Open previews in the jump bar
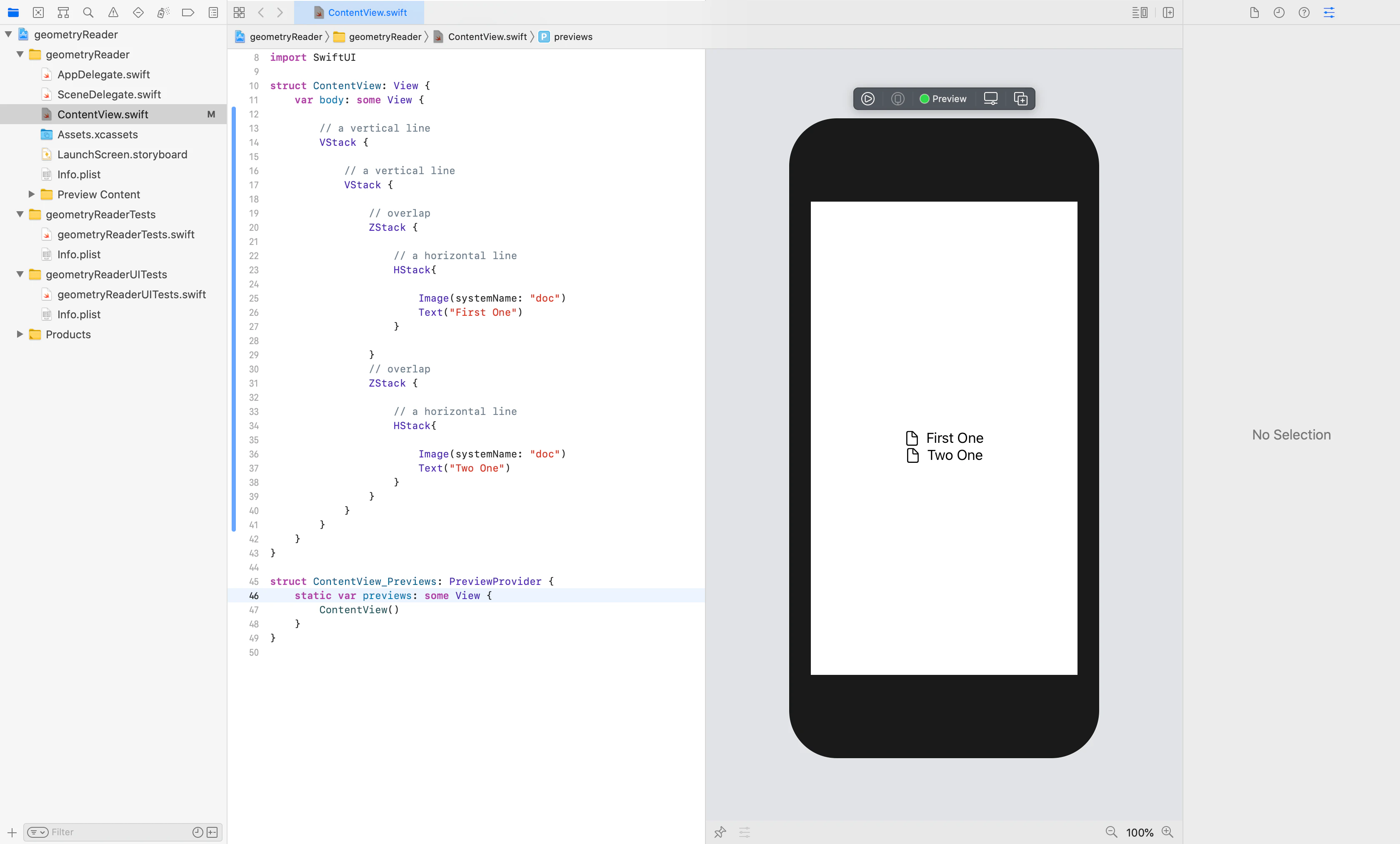 [x=565, y=36]
